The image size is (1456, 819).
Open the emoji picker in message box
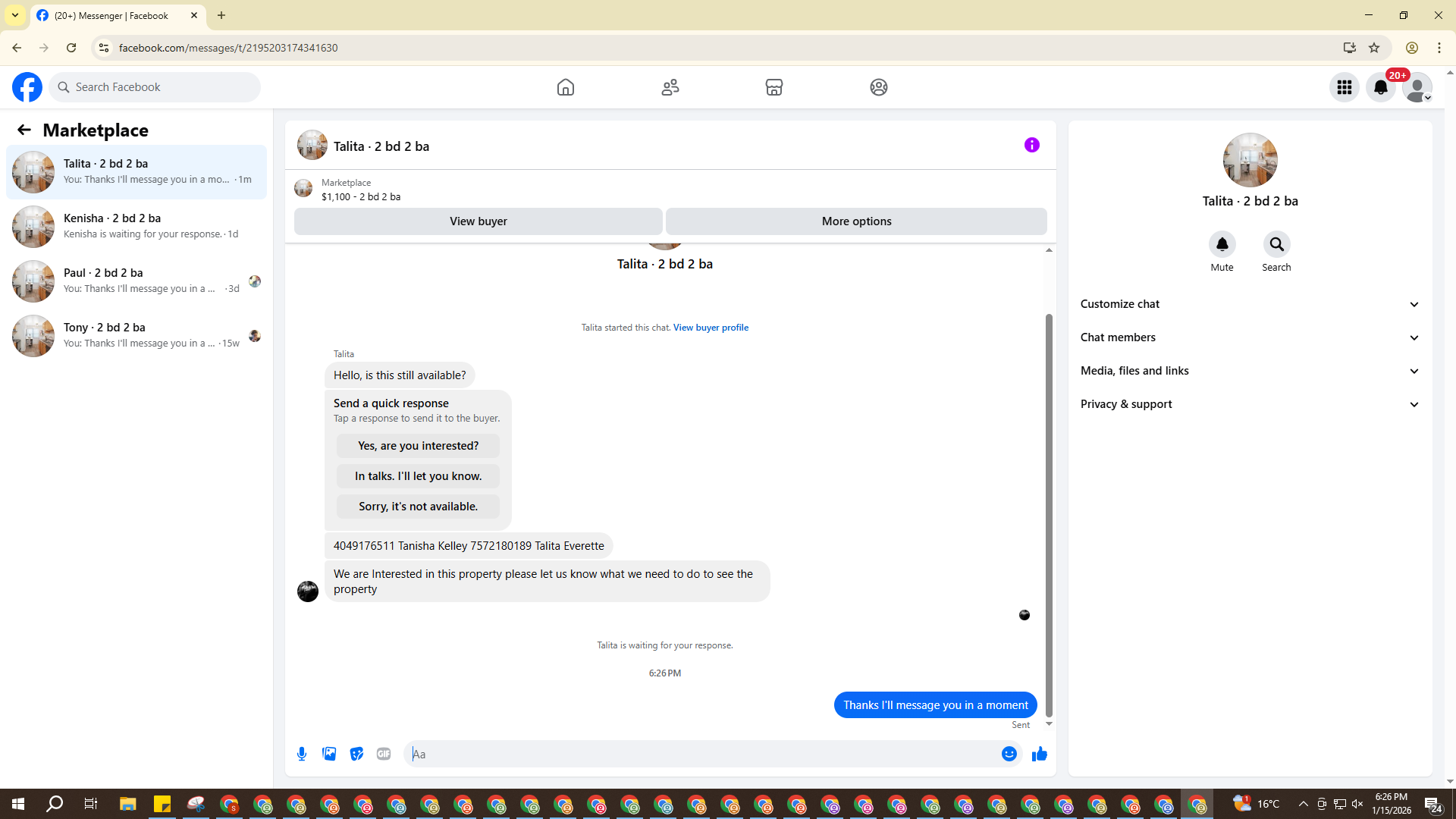(1009, 754)
